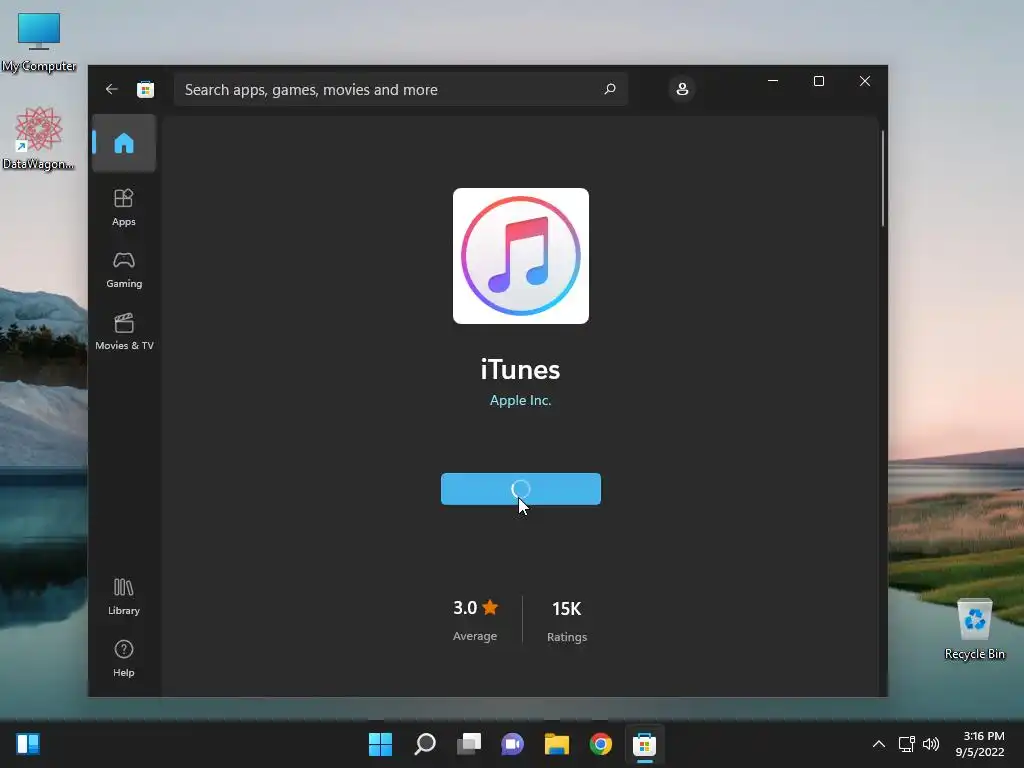Open the Gaming section in sidebar
The width and height of the screenshot is (1024, 768).
(124, 270)
